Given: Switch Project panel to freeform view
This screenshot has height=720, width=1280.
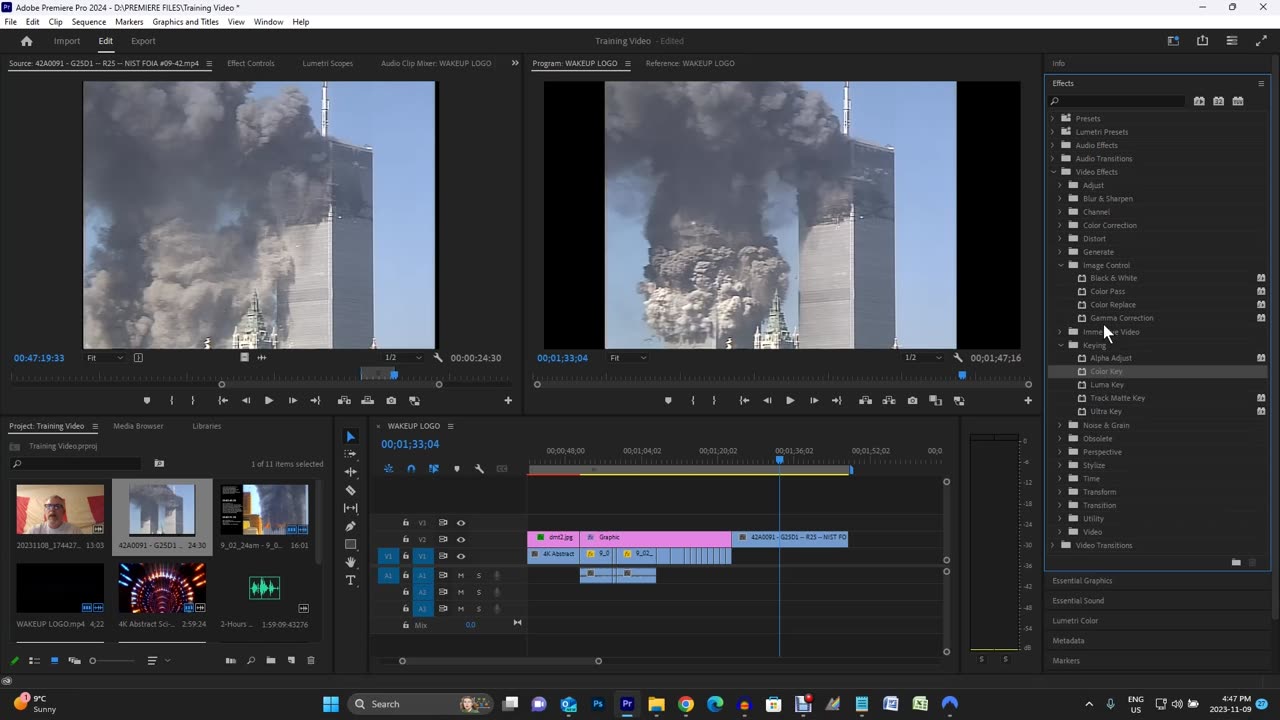Looking at the screenshot, I should (73, 660).
